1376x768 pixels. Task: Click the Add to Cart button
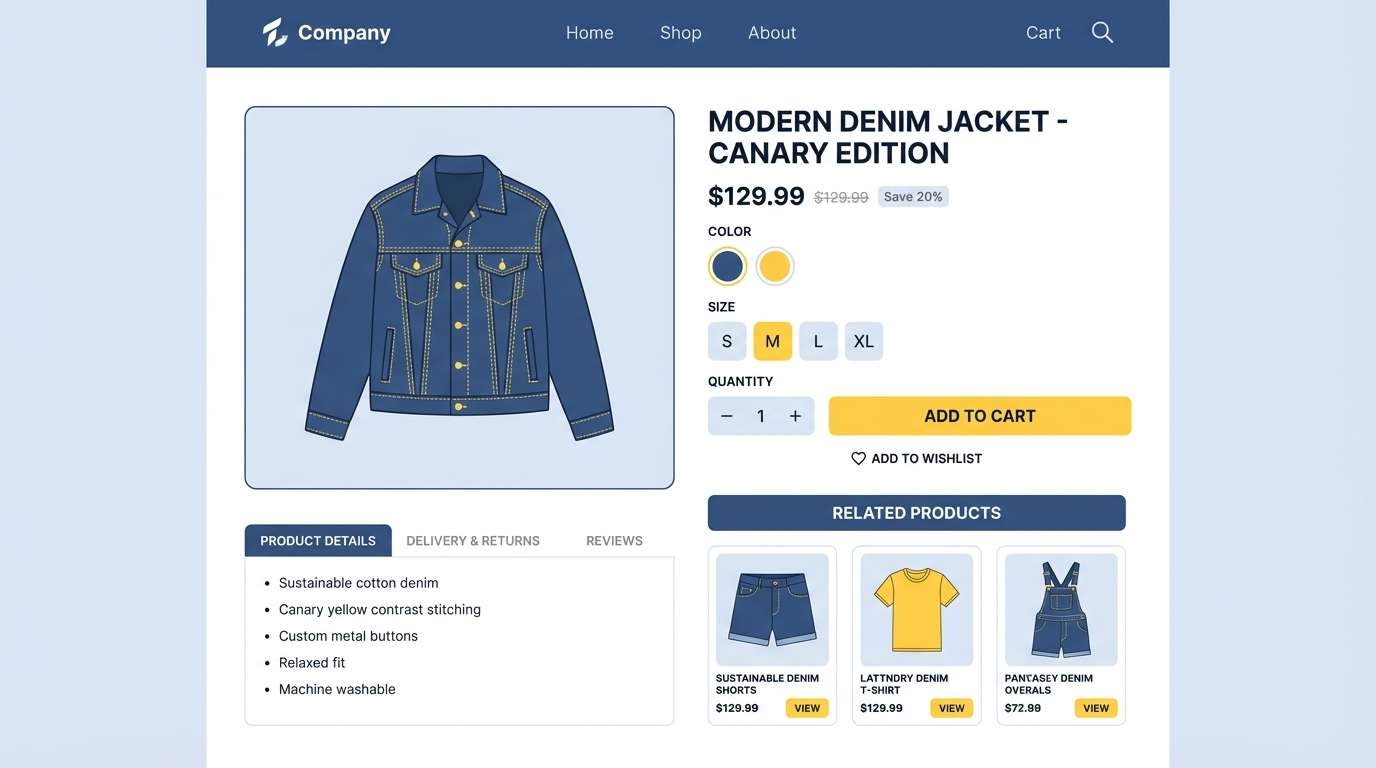click(979, 415)
